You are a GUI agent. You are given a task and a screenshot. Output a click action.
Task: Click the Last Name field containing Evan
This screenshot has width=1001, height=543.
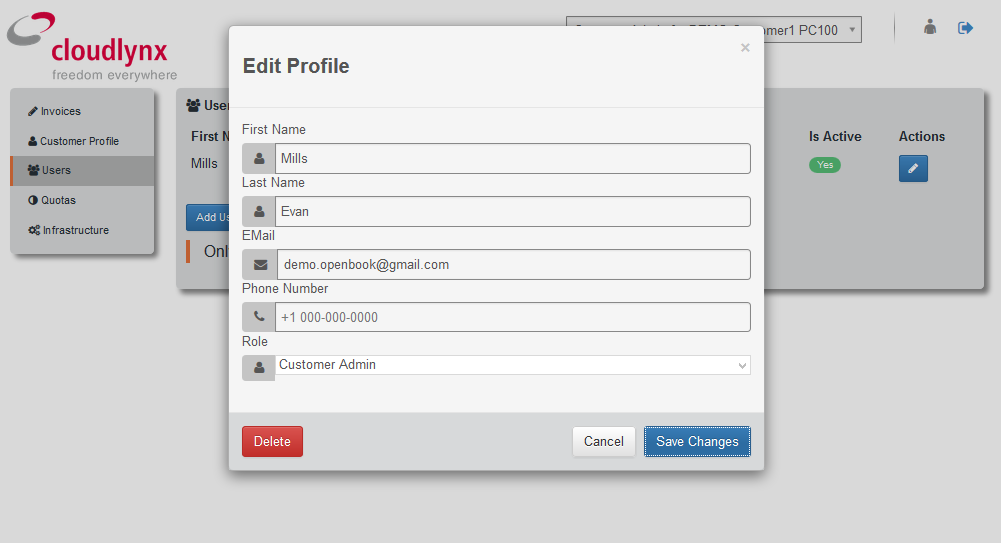click(x=513, y=211)
